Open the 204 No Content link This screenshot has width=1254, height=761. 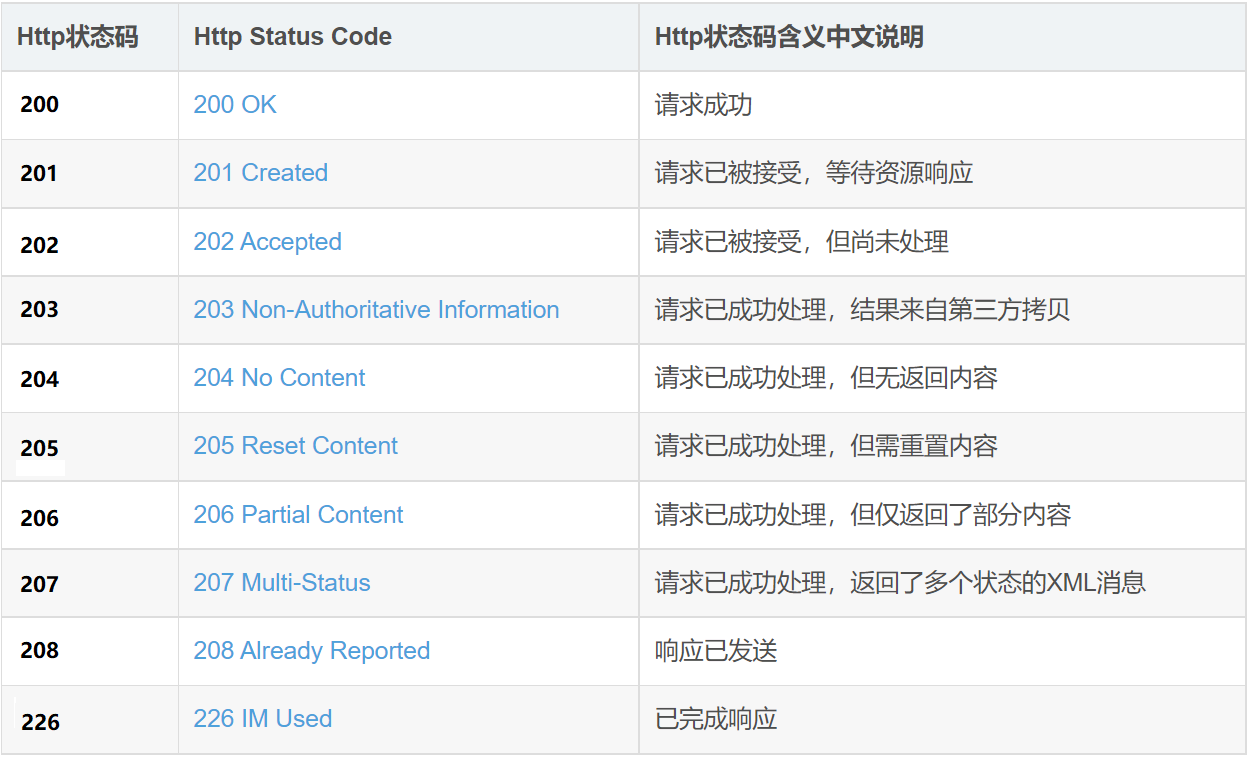coord(279,378)
